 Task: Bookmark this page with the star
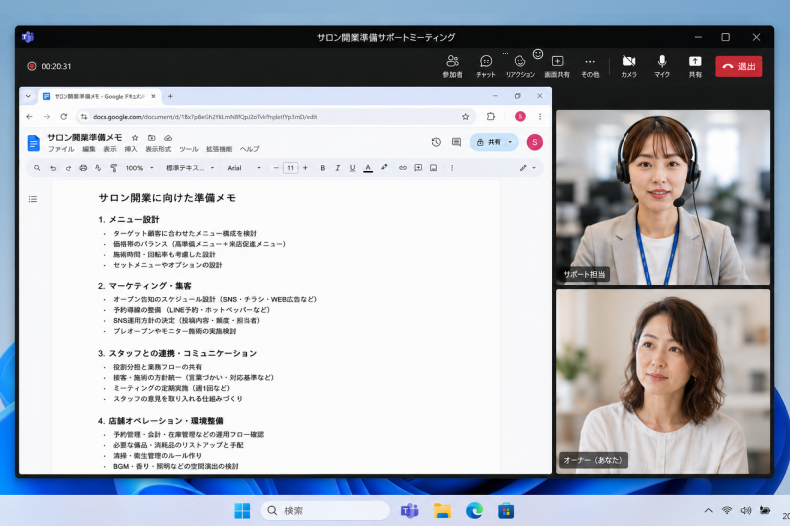tap(465, 116)
